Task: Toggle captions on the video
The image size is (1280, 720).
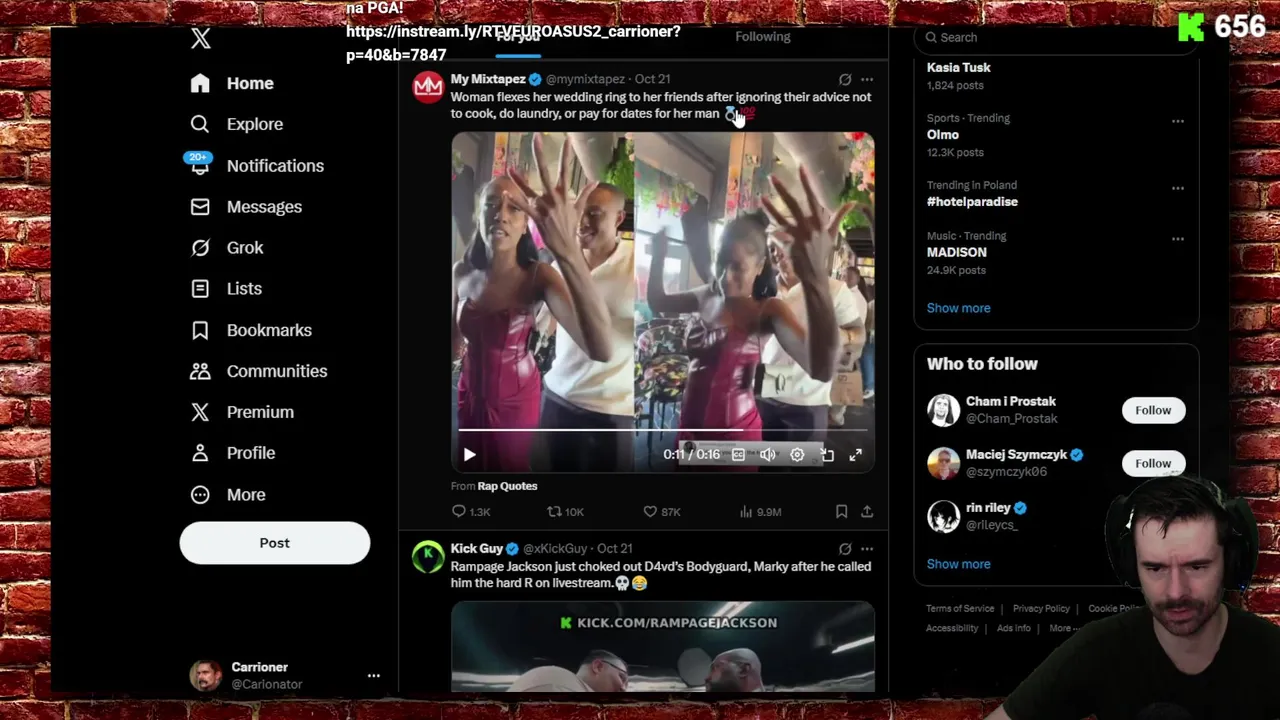Action: 738,455
